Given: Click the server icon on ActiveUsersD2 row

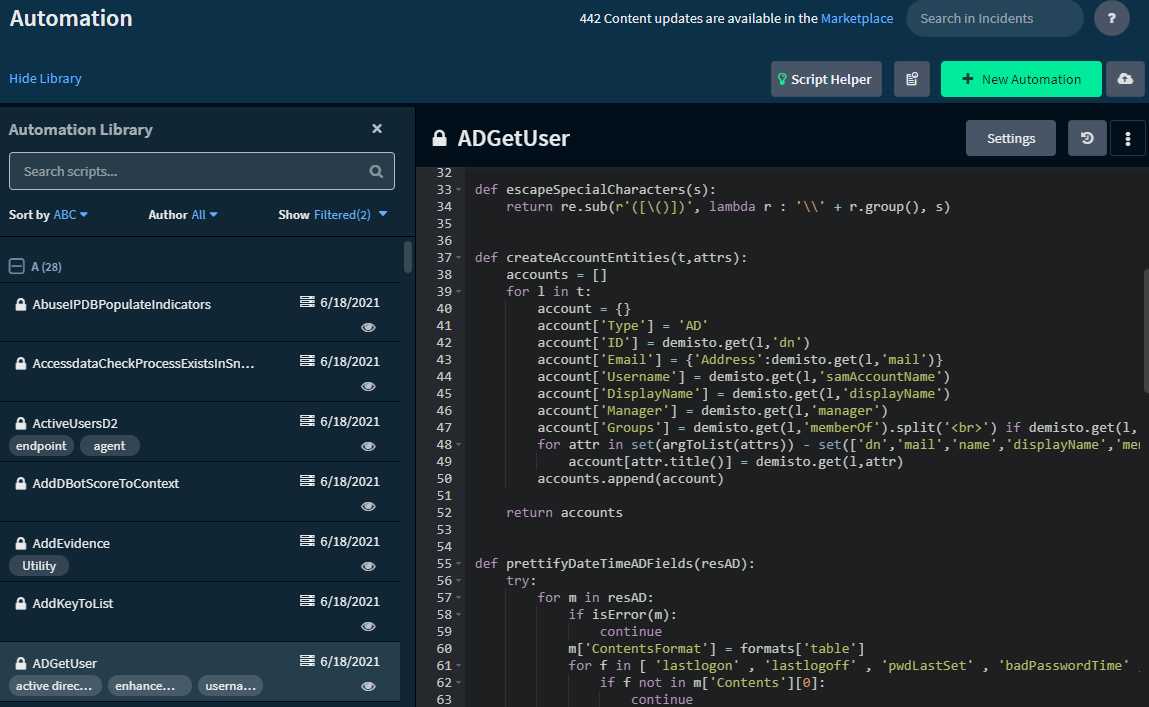Looking at the screenshot, I should click(307, 421).
